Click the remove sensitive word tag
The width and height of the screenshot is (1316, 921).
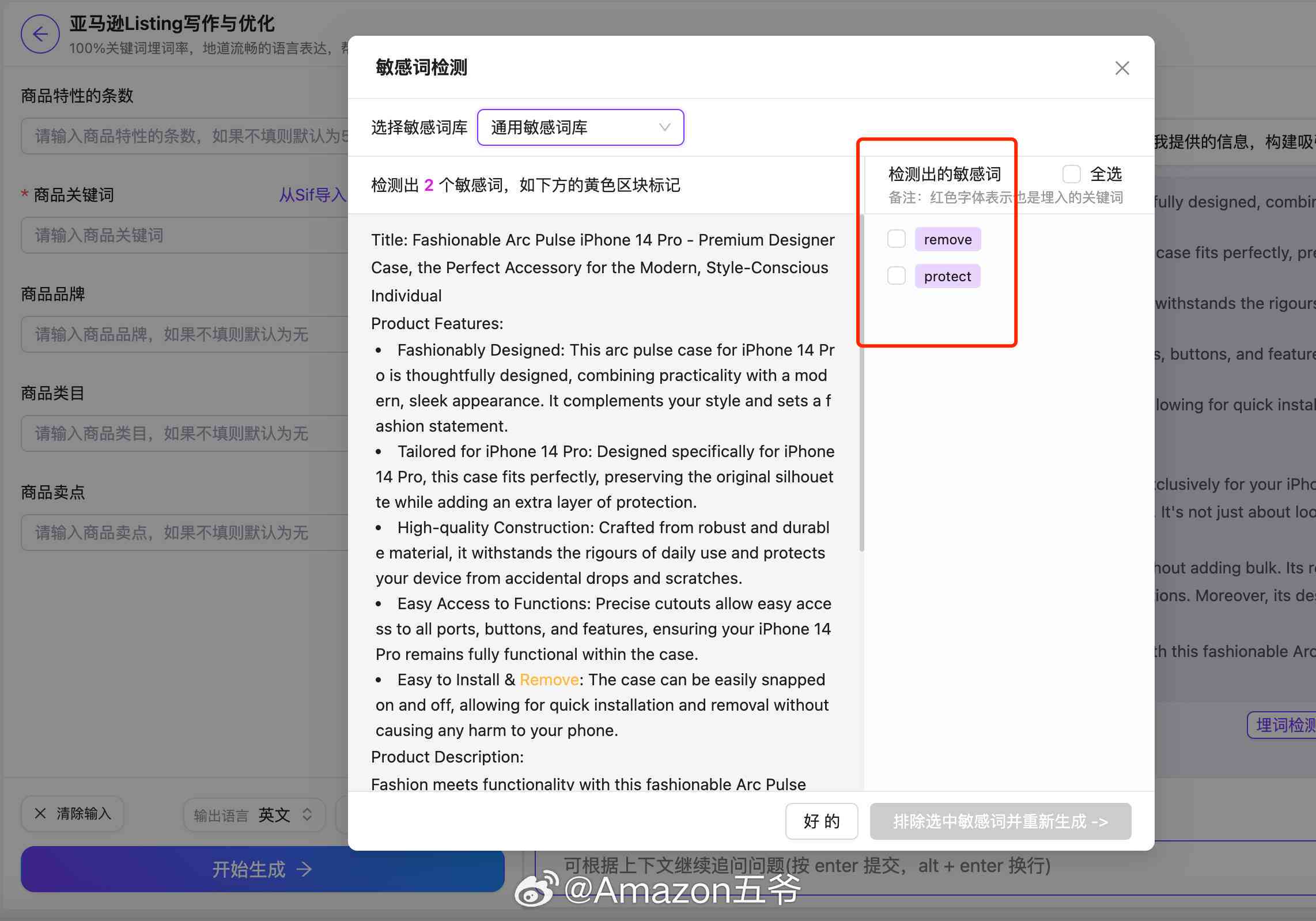click(948, 239)
